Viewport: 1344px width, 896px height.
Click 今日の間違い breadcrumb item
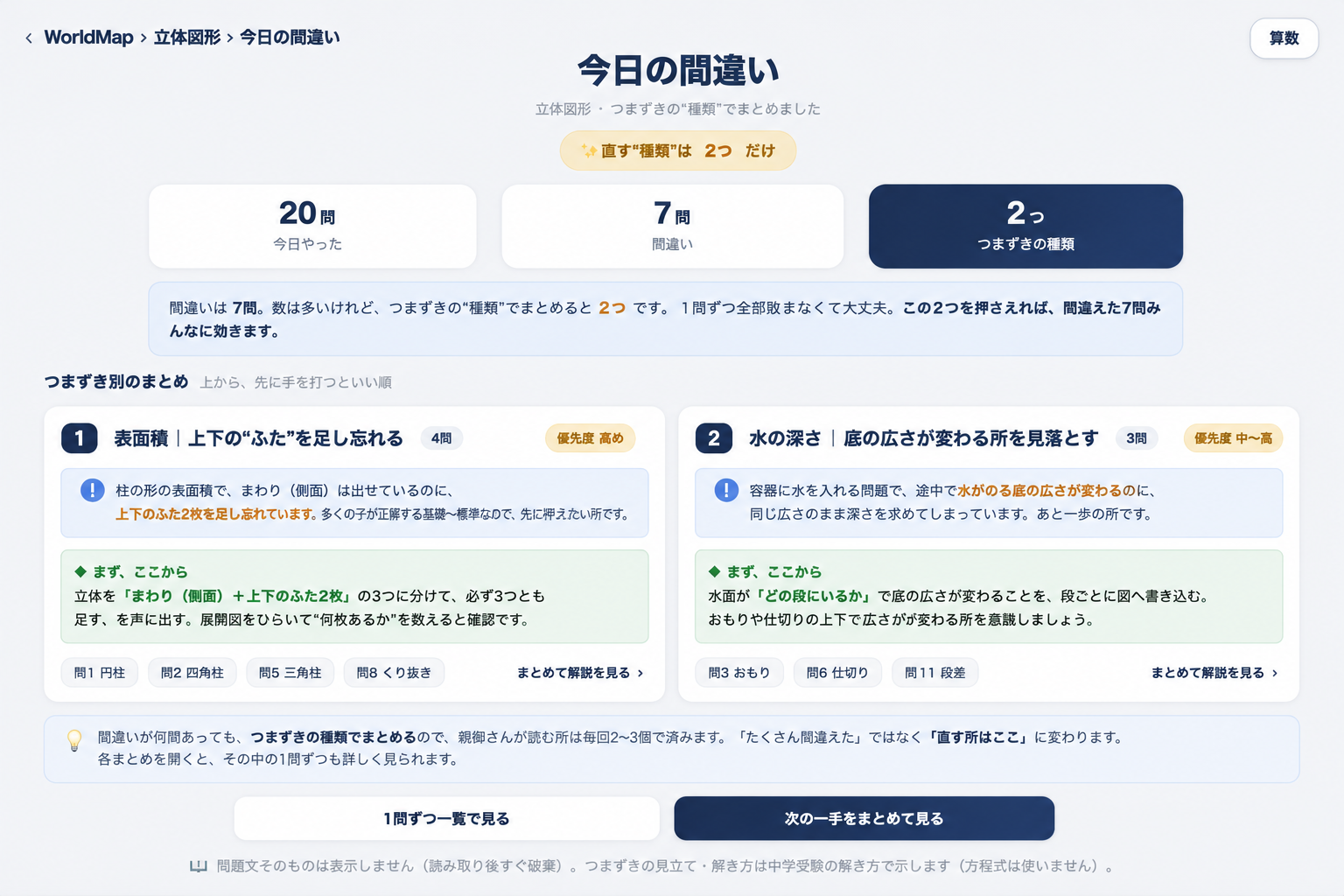point(290,38)
